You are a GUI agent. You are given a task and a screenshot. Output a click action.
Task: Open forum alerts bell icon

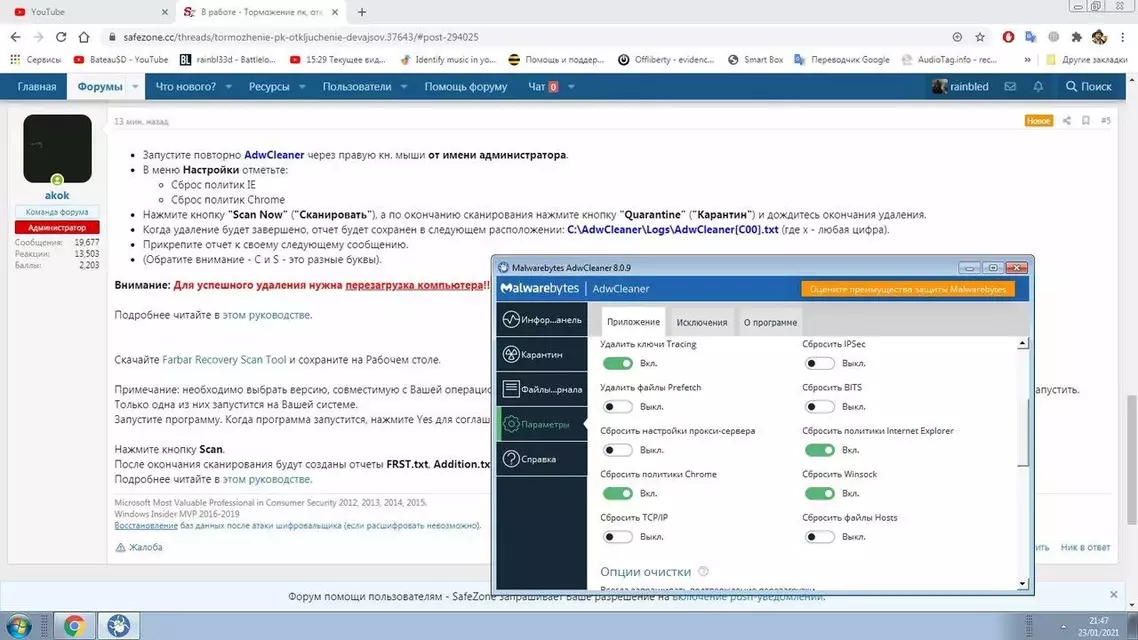(x=1038, y=86)
